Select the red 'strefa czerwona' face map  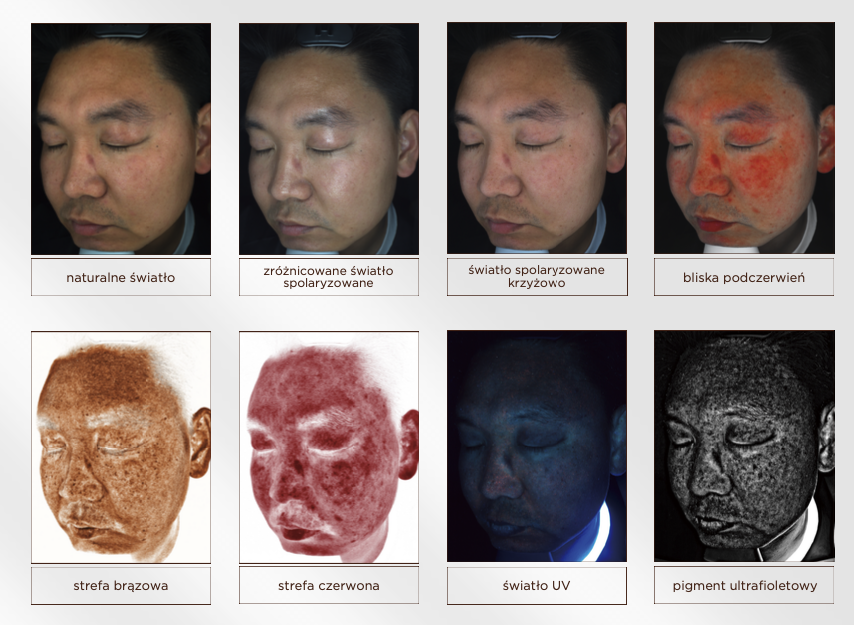pos(328,446)
